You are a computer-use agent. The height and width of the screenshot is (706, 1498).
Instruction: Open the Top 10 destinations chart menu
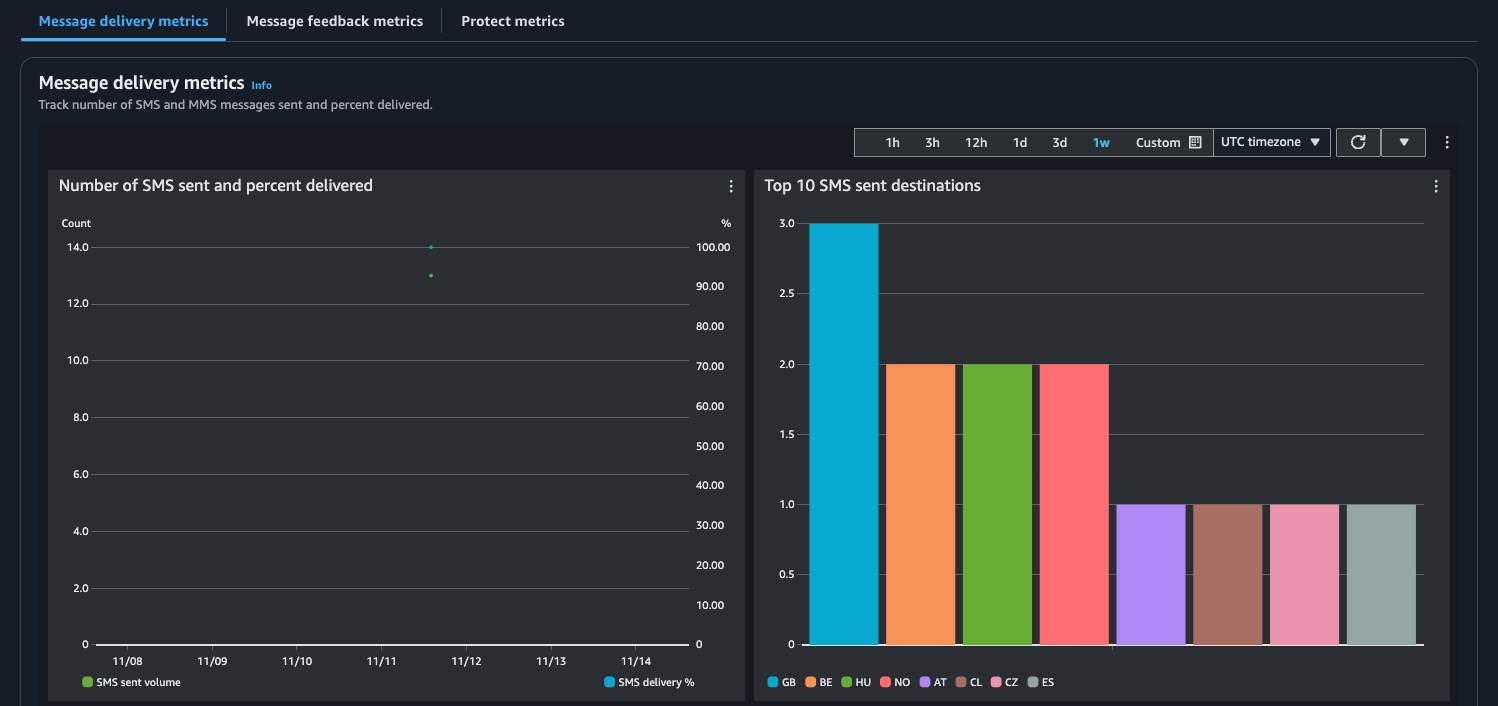[1436, 186]
